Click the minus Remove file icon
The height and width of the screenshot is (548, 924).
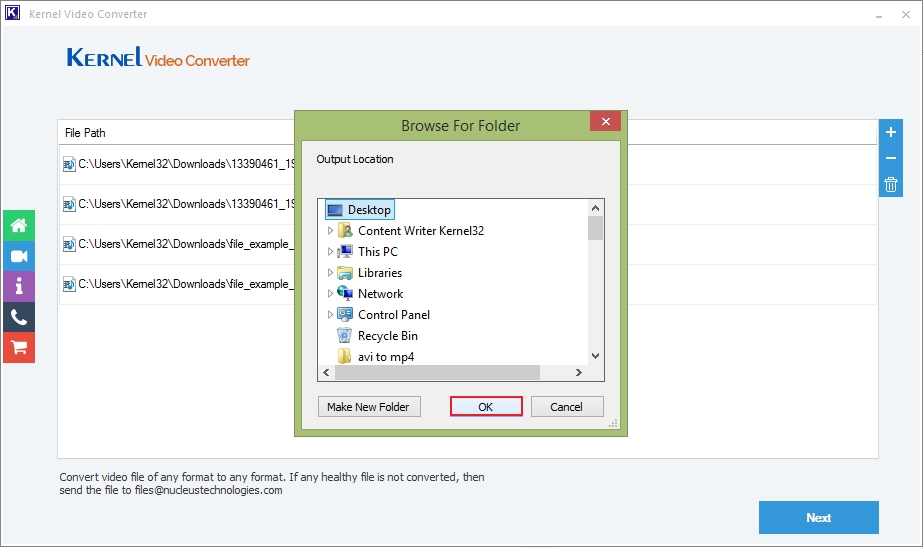tap(890, 158)
